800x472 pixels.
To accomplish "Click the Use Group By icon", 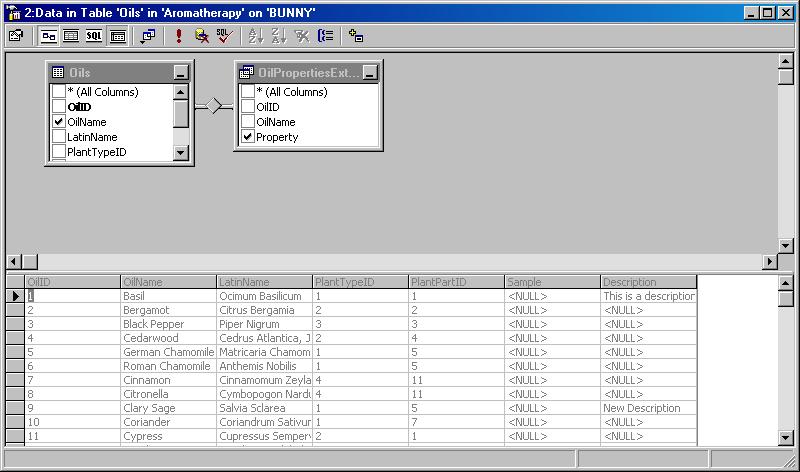I will click(325, 36).
